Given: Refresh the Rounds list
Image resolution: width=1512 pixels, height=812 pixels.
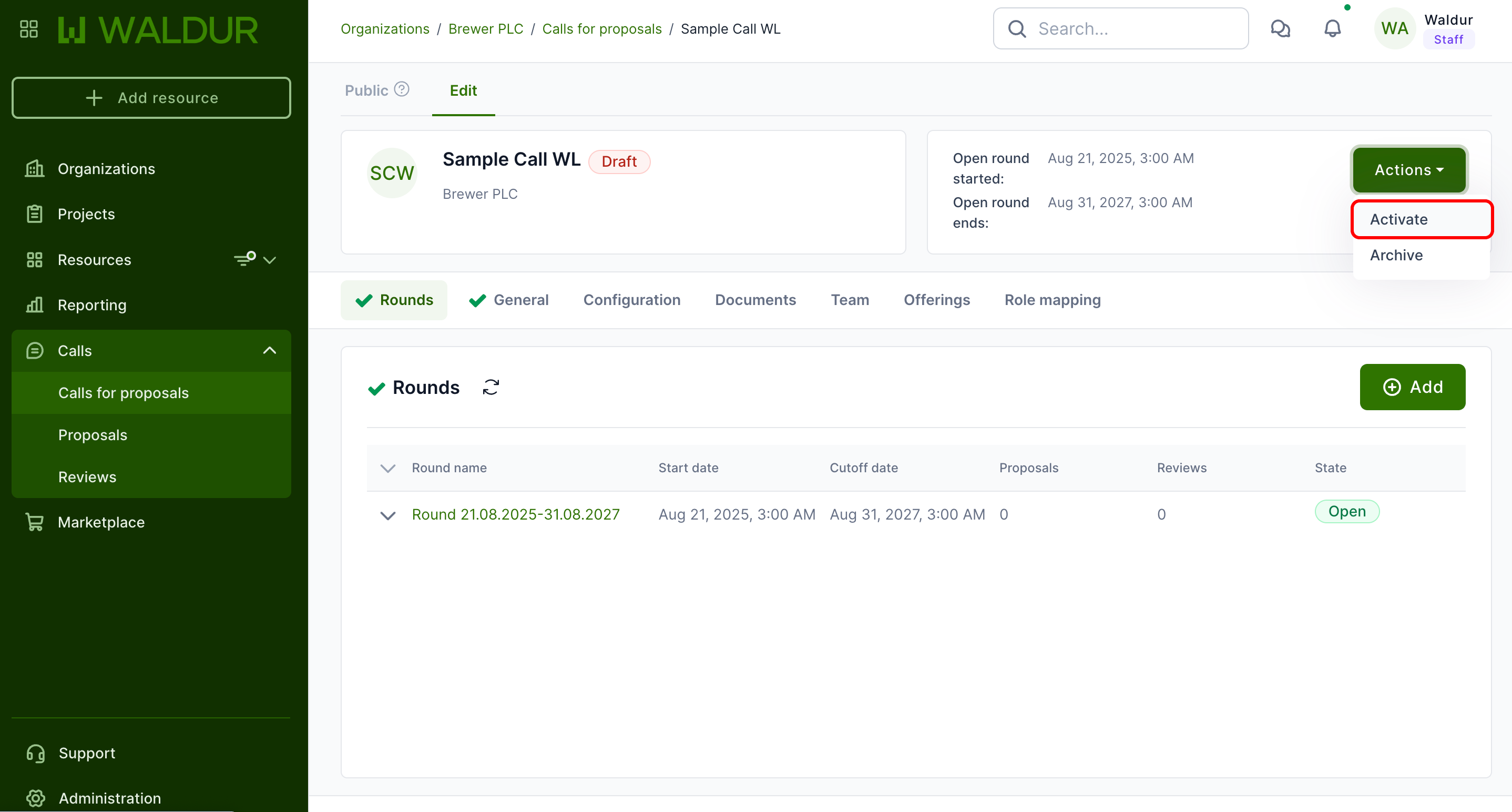Looking at the screenshot, I should tap(491, 388).
